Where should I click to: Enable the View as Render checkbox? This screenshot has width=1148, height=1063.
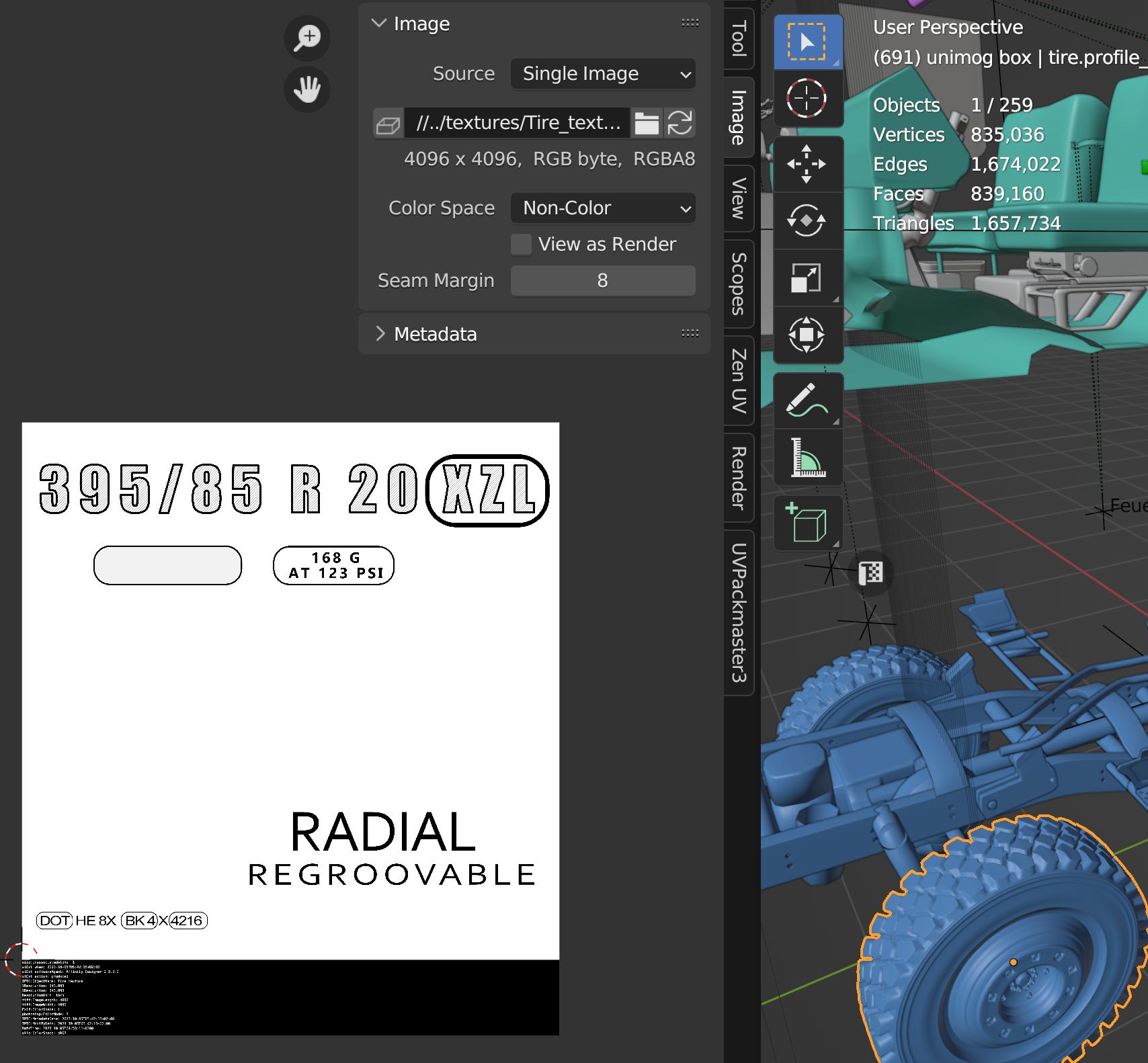point(521,245)
